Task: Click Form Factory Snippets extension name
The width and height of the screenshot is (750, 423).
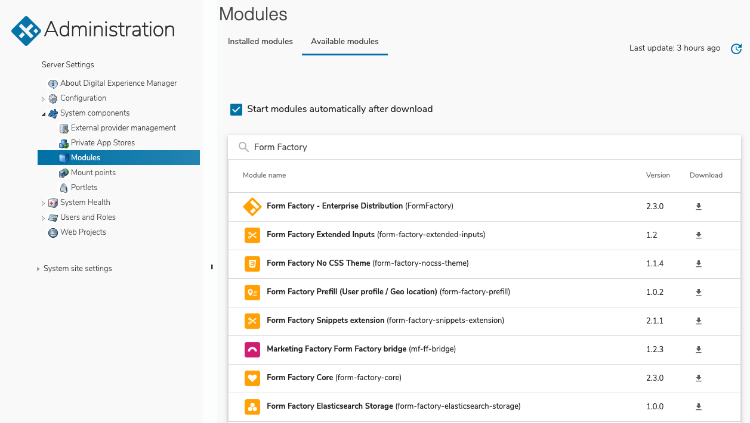Action: [x=325, y=320]
